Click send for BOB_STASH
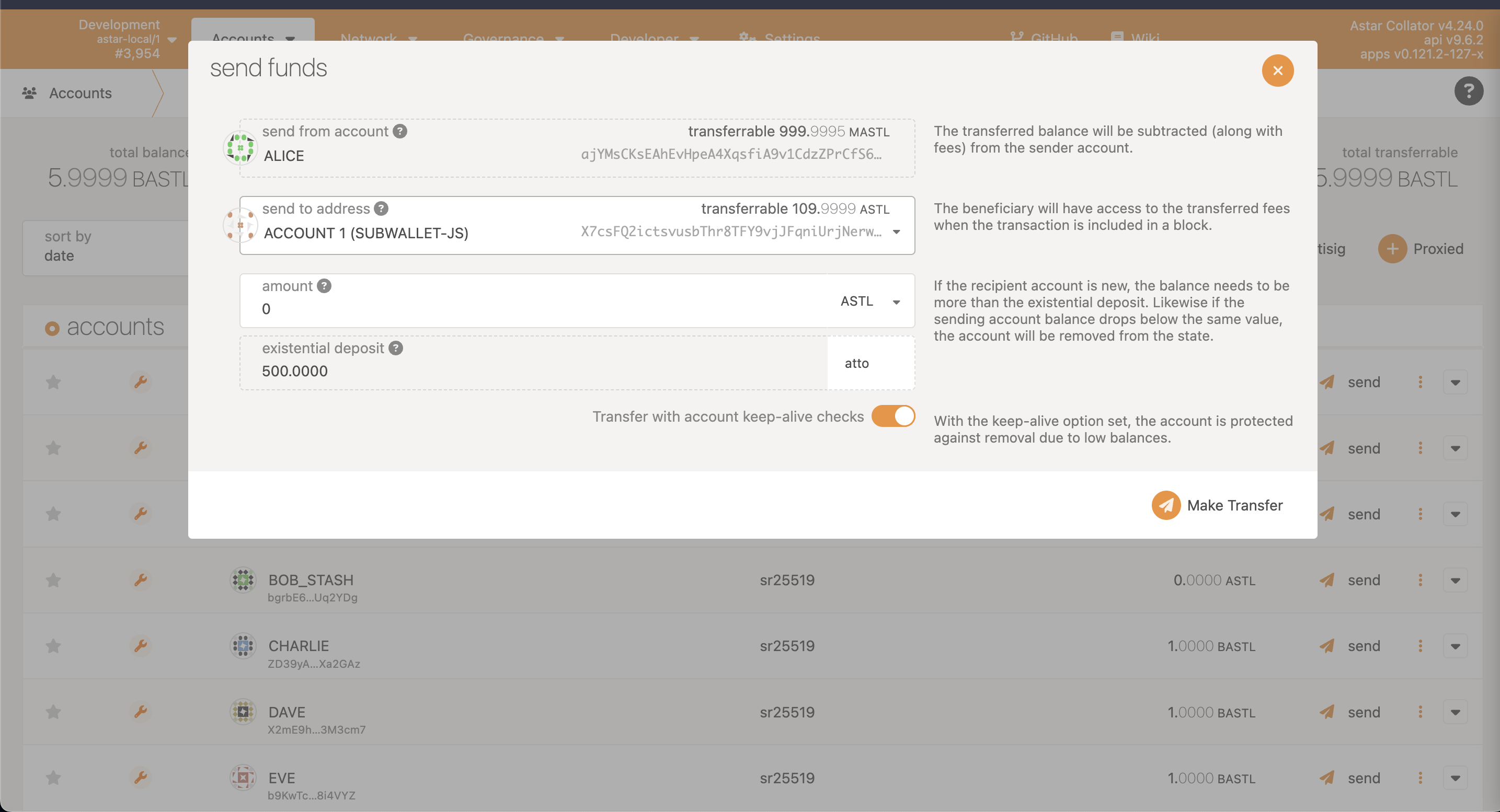This screenshot has height=812, width=1500. (1350, 580)
